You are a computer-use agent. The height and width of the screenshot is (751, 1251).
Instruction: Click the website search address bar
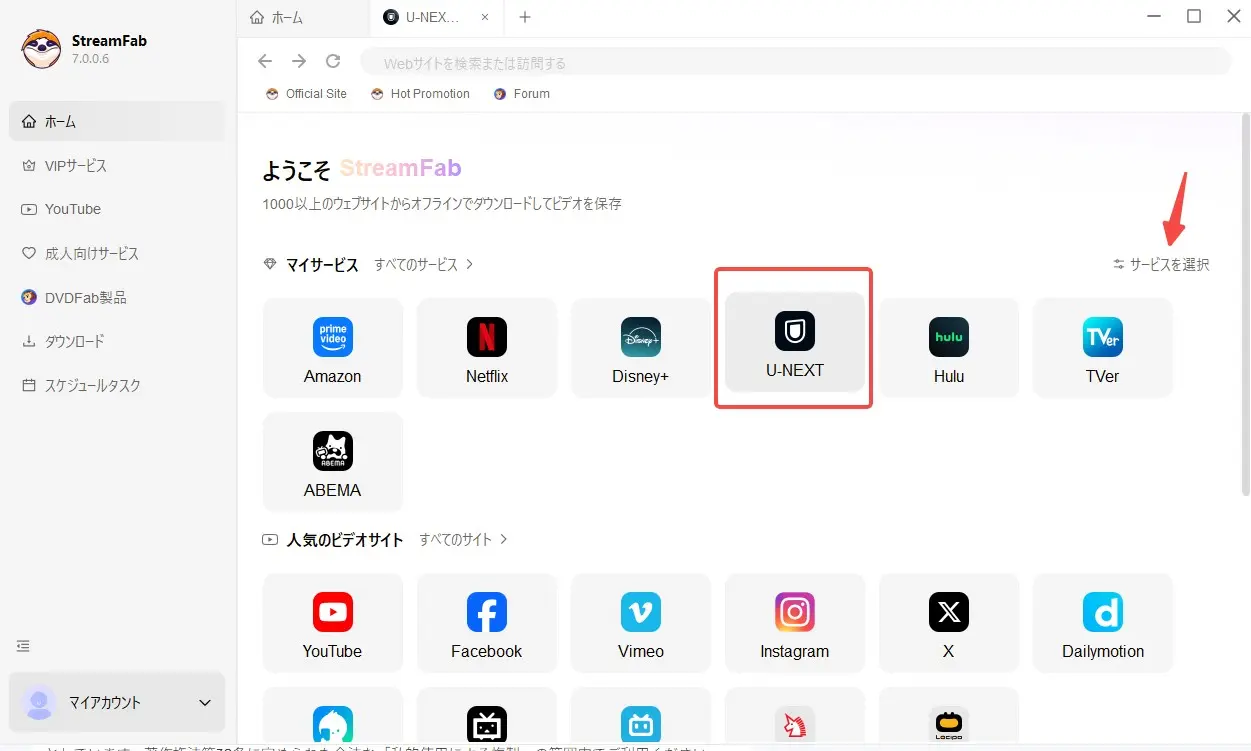[796, 62]
